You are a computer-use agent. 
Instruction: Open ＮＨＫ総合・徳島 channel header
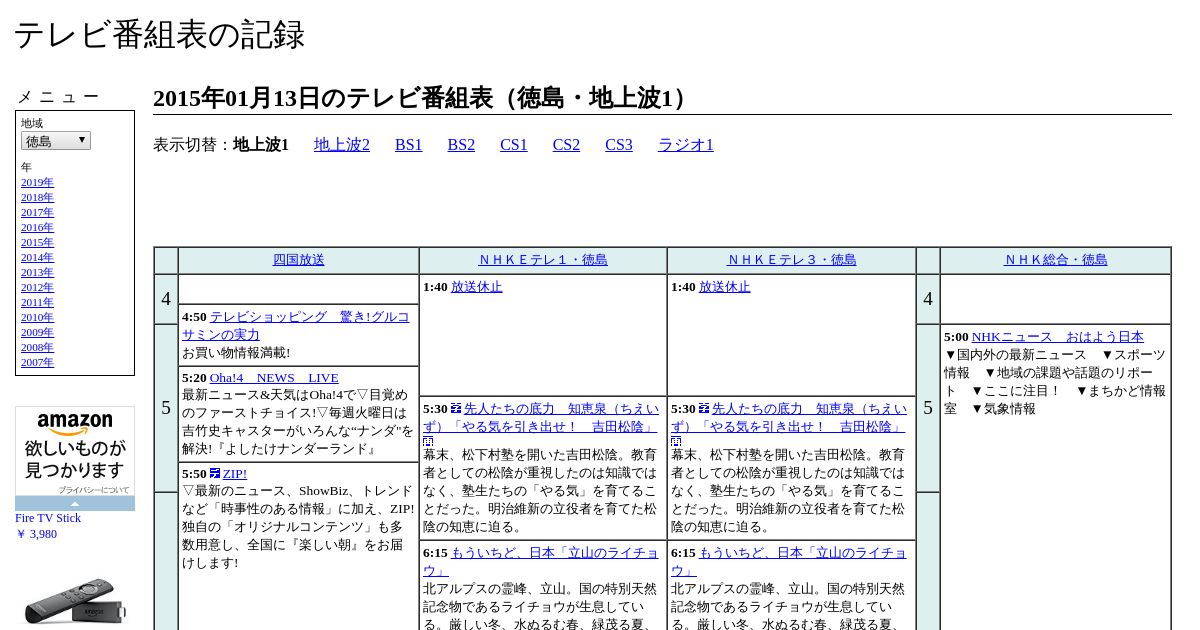coord(1056,260)
